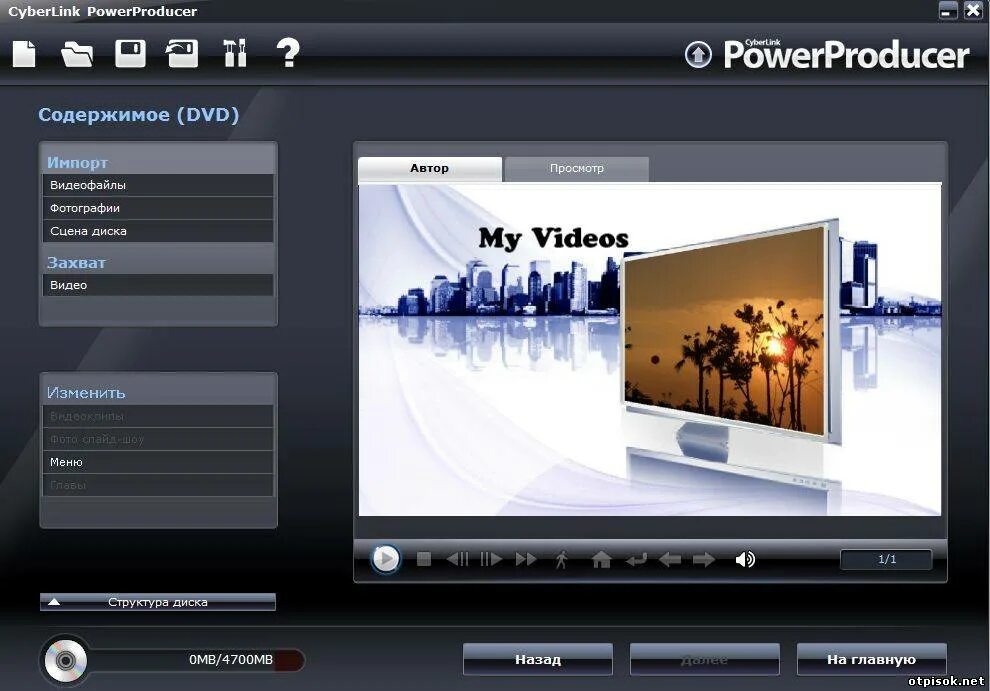Play the menu preview
The image size is (990, 691).
[385, 559]
